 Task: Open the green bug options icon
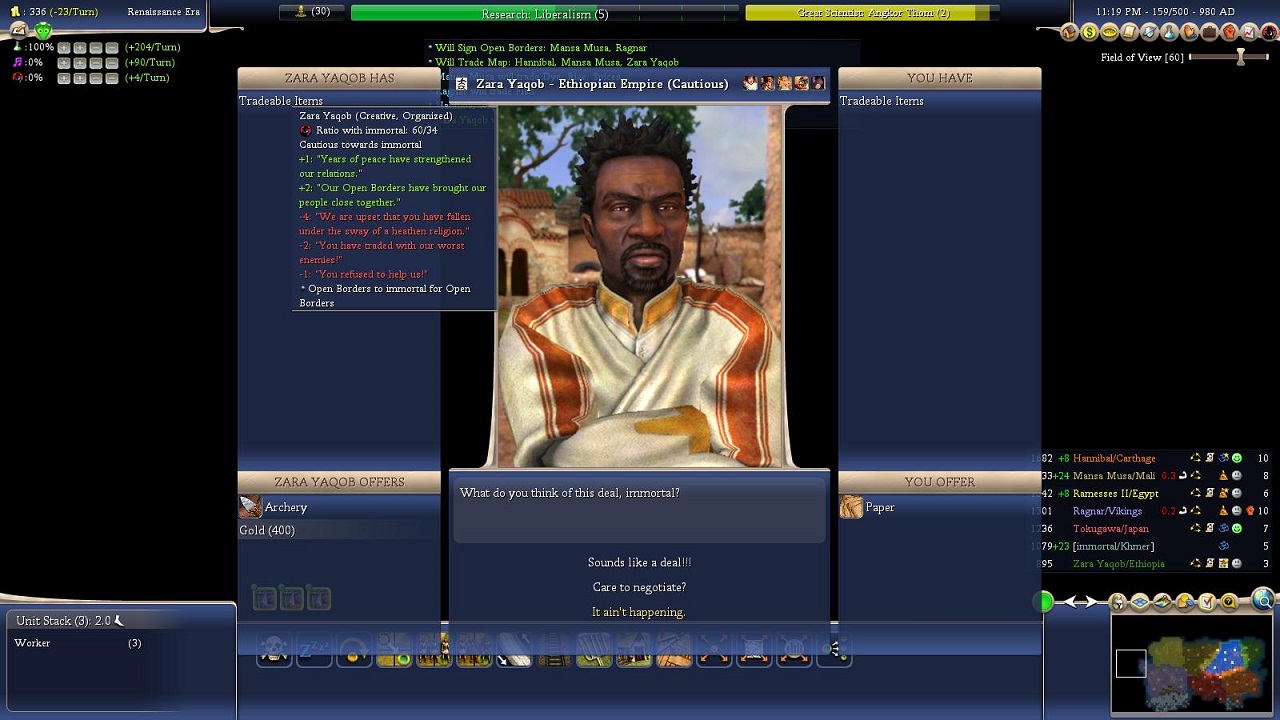43,31
